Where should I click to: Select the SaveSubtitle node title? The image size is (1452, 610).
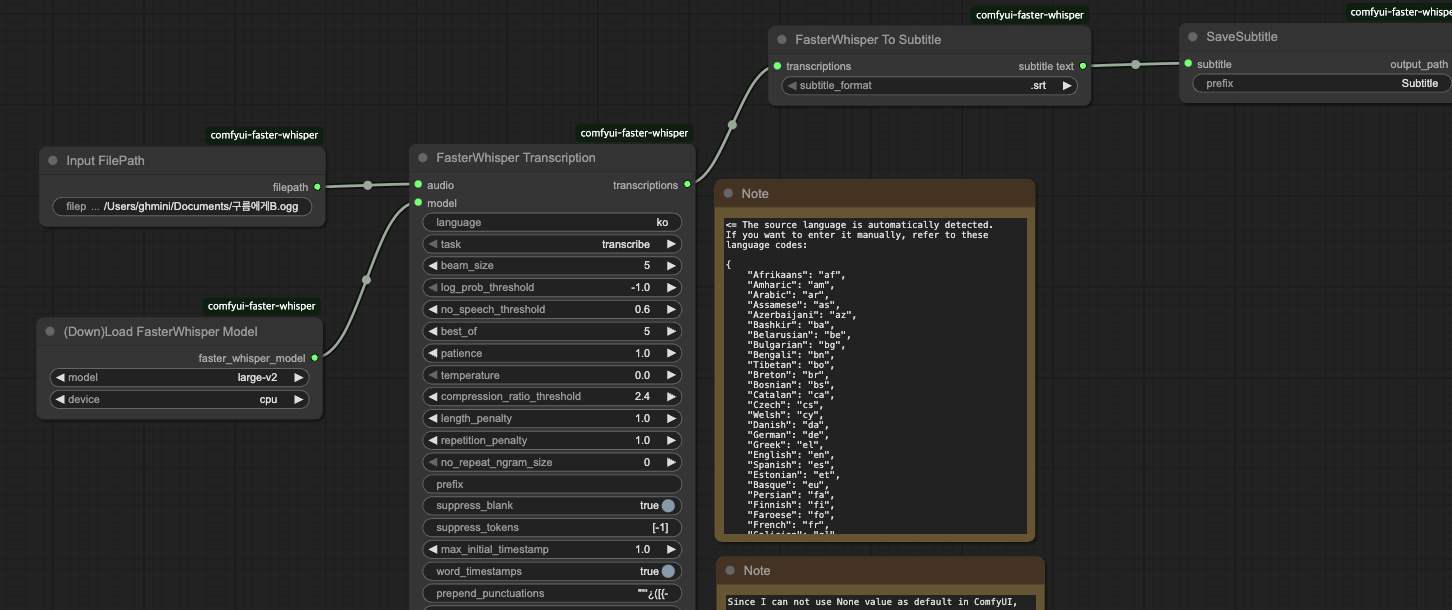point(1242,37)
